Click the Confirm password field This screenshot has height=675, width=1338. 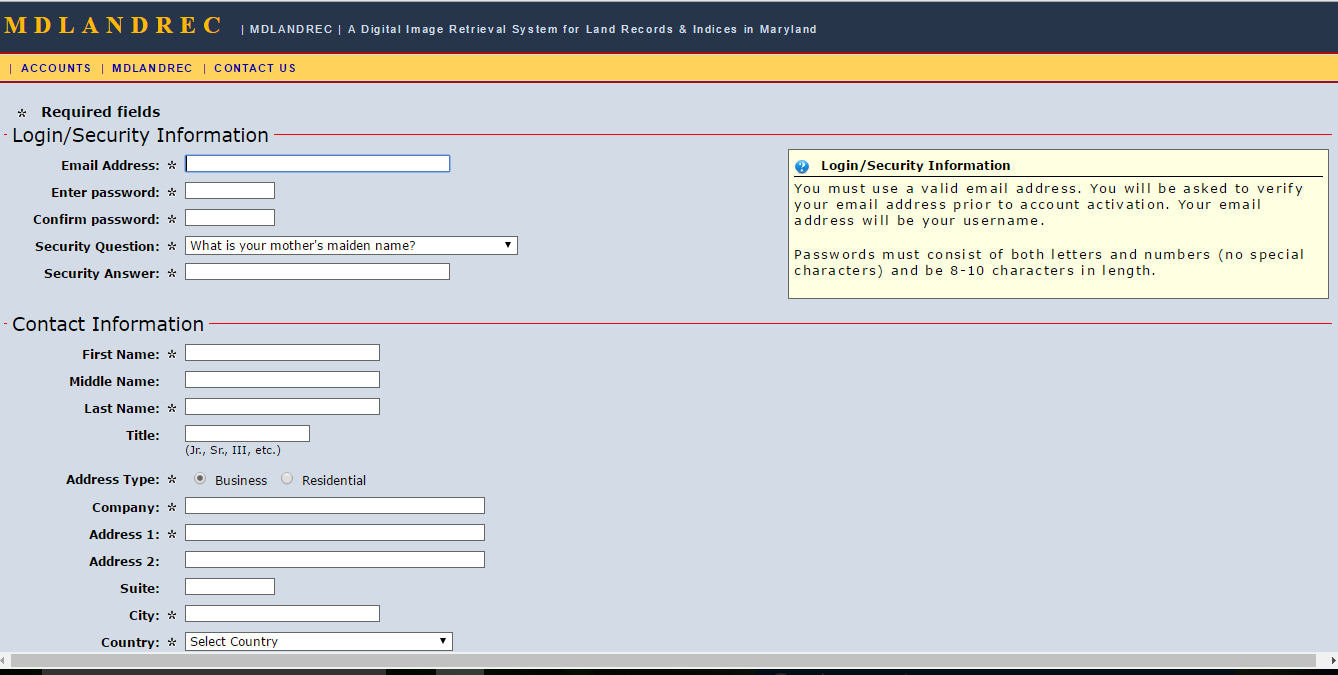(229, 217)
